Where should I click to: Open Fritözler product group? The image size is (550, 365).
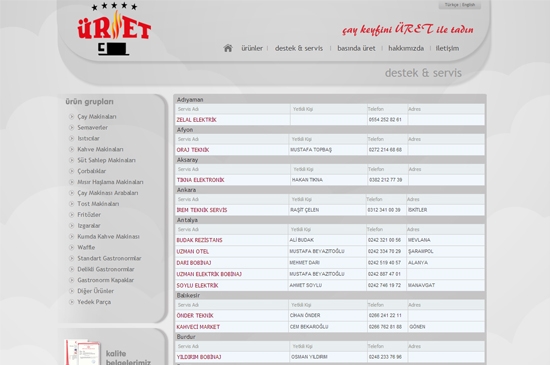coord(89,215)
